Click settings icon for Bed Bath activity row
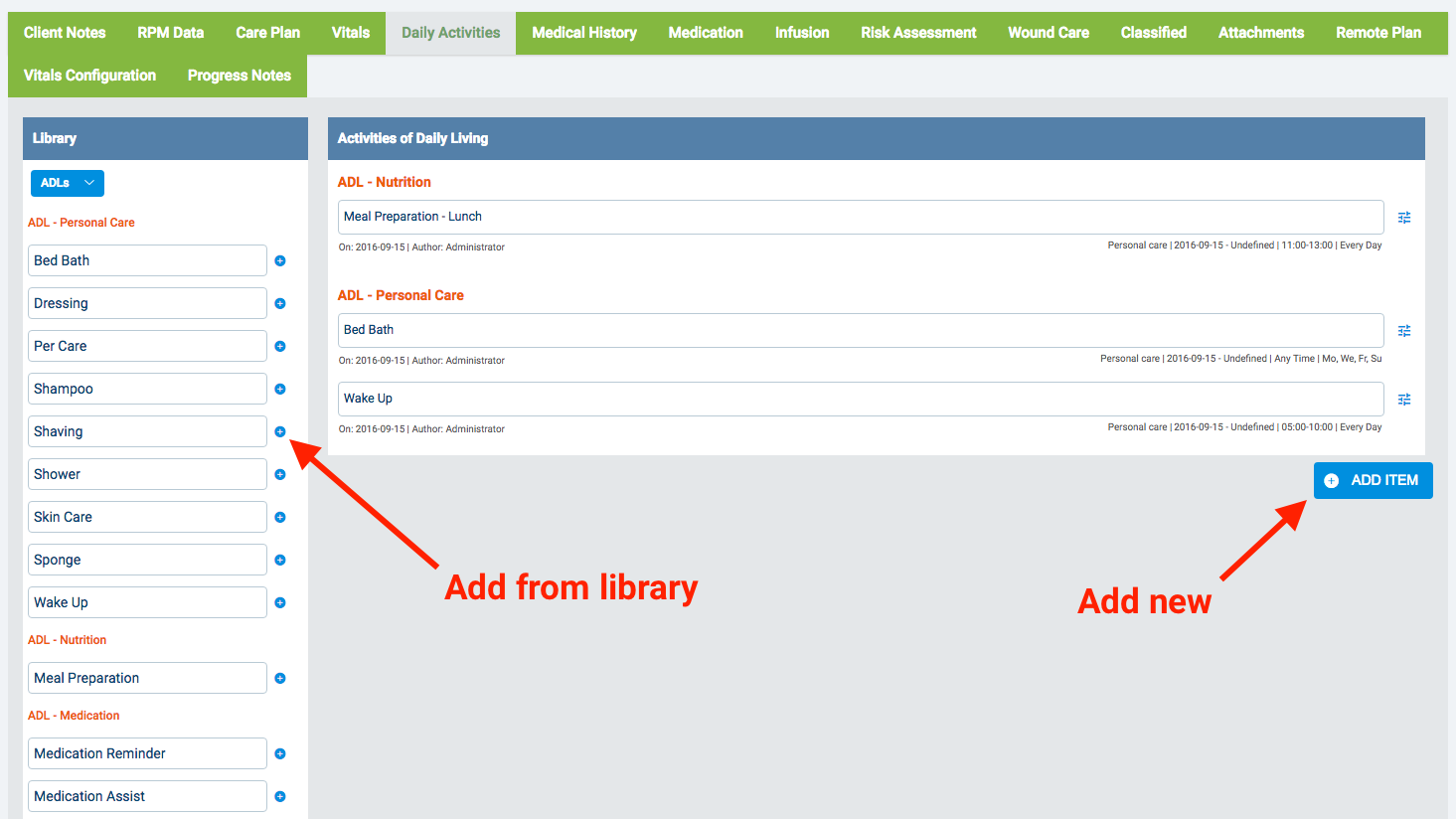This screenshot has height=819, width=1456. pyautogui.click(x=1404, y=331)
